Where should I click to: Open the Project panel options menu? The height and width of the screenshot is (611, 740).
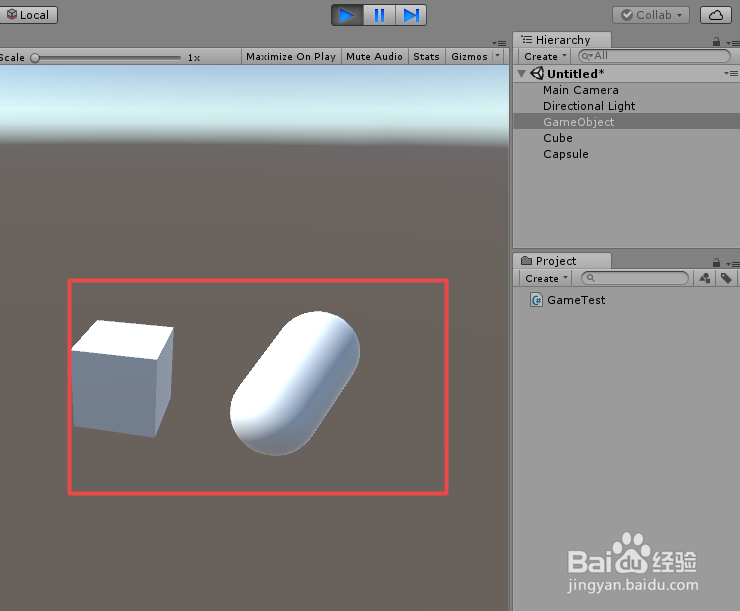(733, 264)
